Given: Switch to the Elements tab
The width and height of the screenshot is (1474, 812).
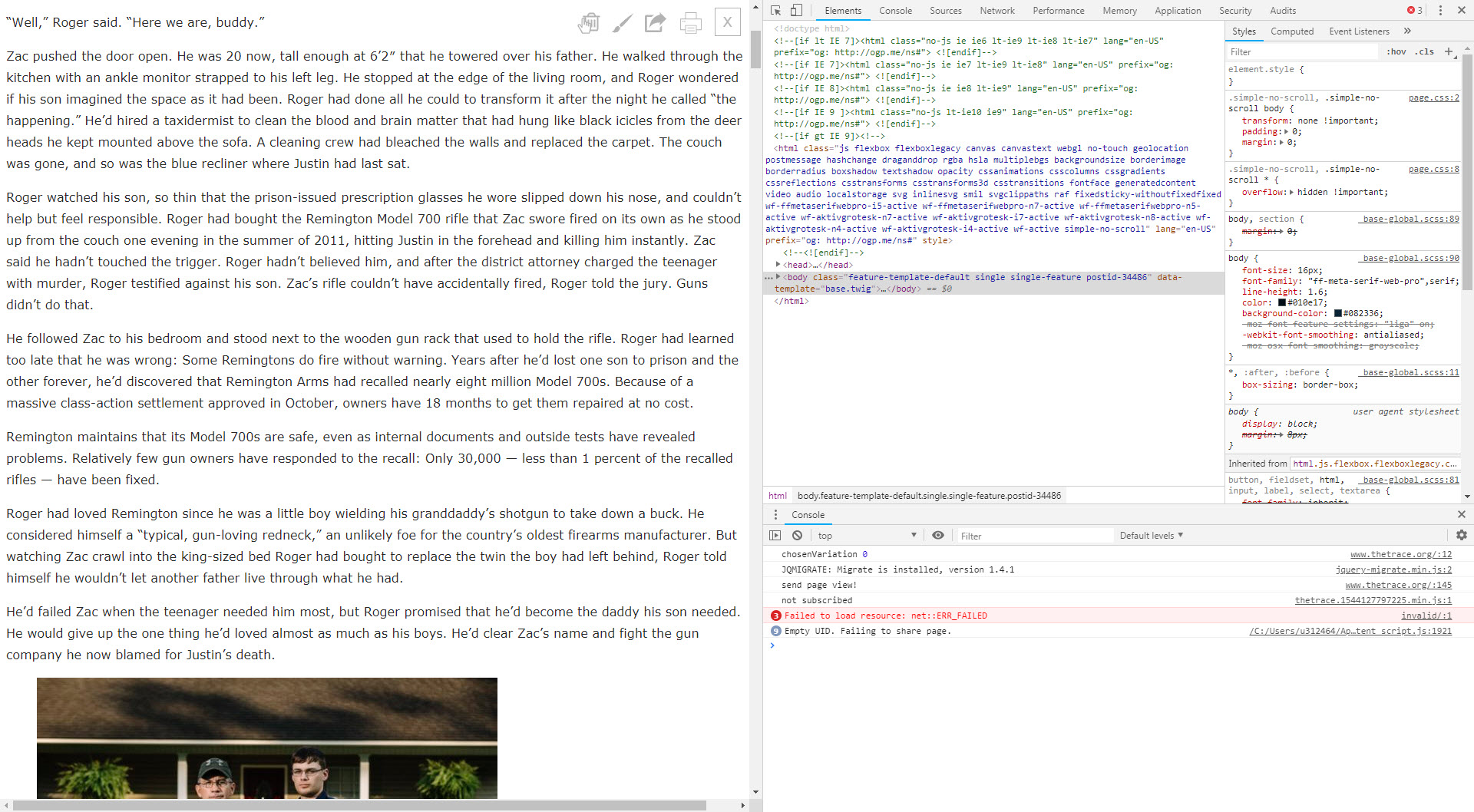Looking at the screenshot, I should [x=843, y=11].
